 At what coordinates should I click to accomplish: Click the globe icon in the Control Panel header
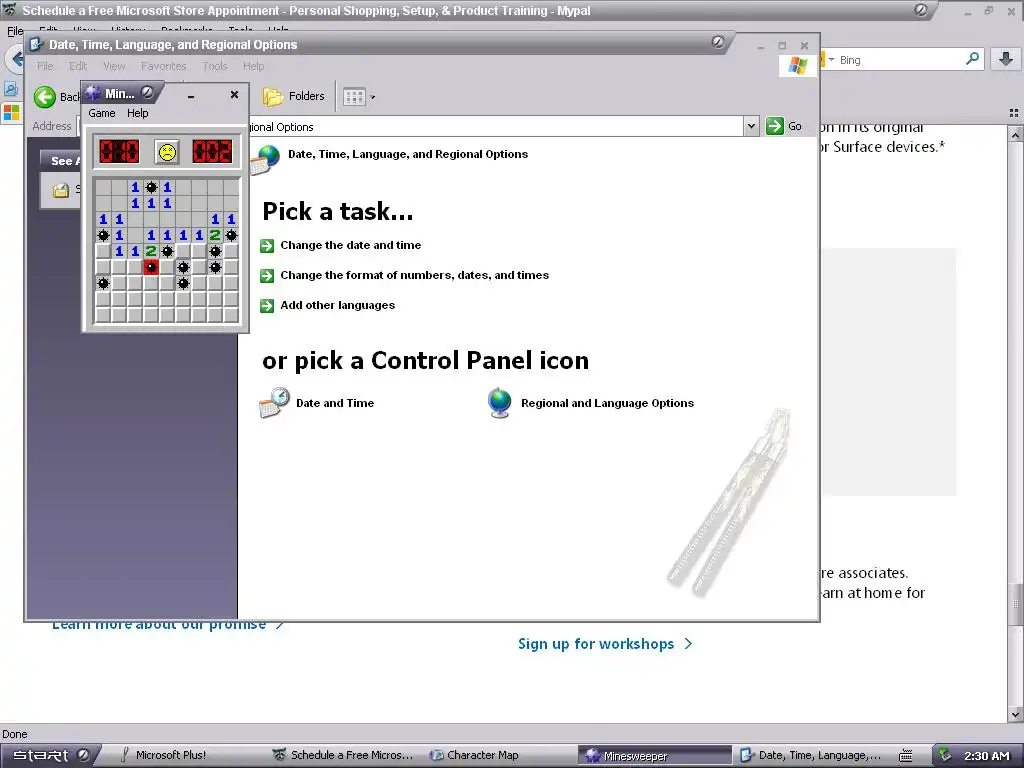click(266, 159)
